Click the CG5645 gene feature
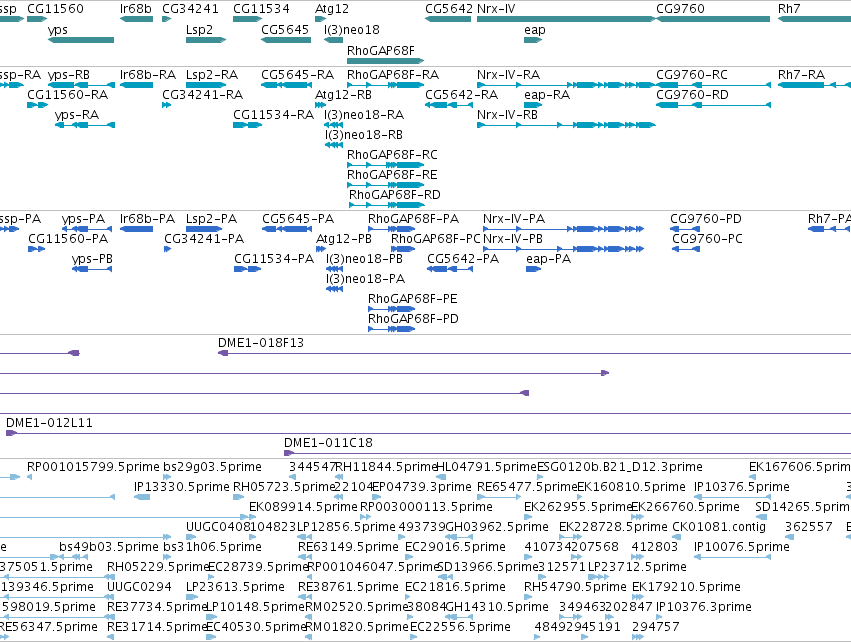Viewport: 851px width, 642px height. point(286,40)
